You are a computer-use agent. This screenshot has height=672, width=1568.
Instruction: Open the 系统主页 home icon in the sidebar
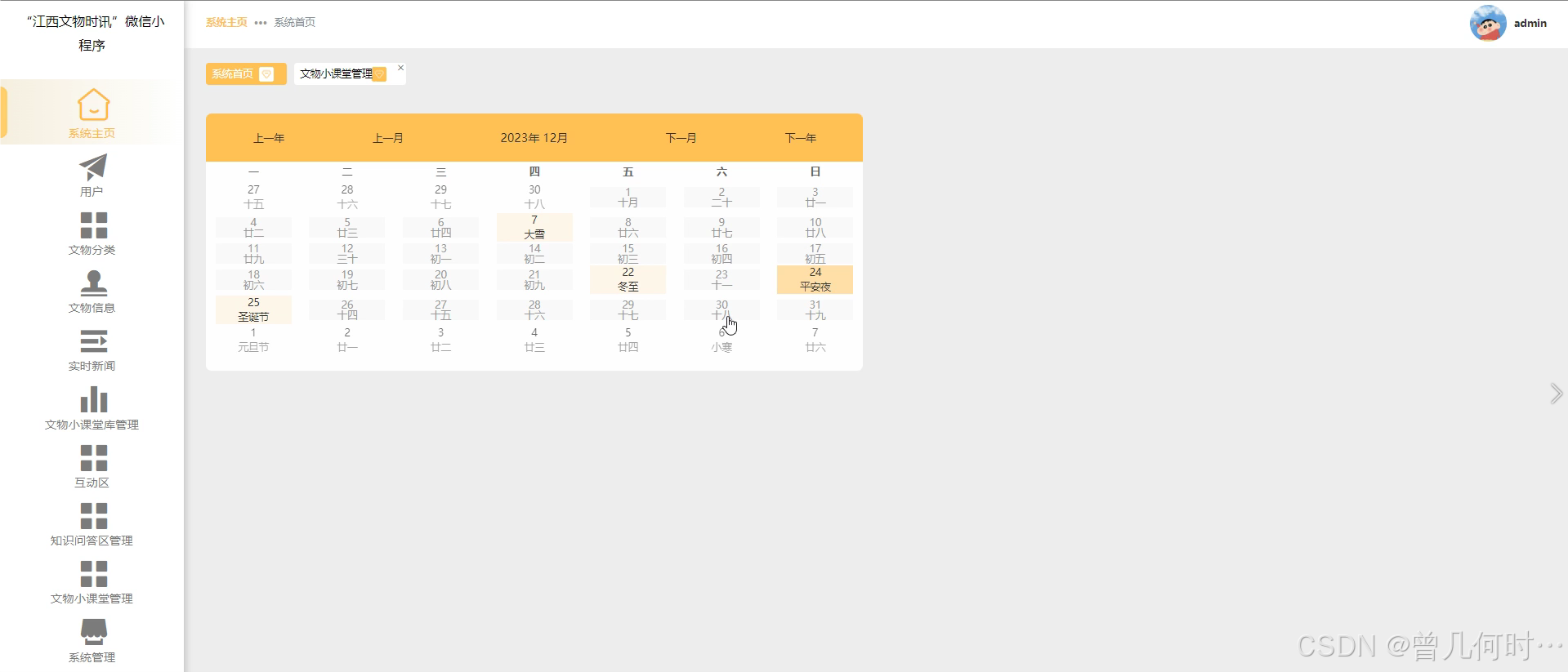coord(93,105)
